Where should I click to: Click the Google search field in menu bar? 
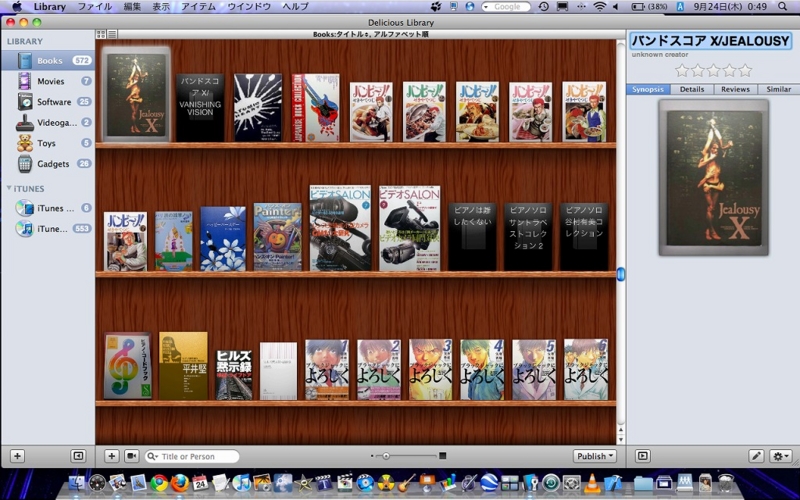coord(506,7)
